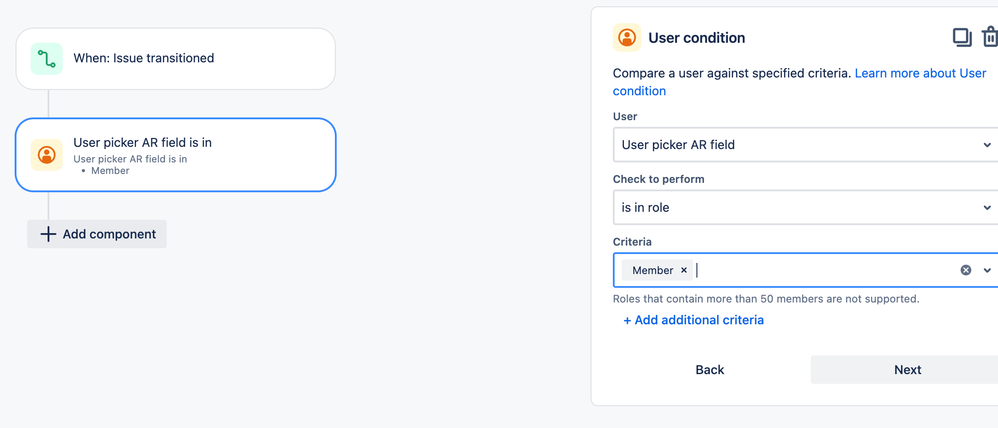Image resolution: width=998 pixels, height=428 pixels.
Task: Delete the User condition with the trash icon
Action: (x=989, y=38)
